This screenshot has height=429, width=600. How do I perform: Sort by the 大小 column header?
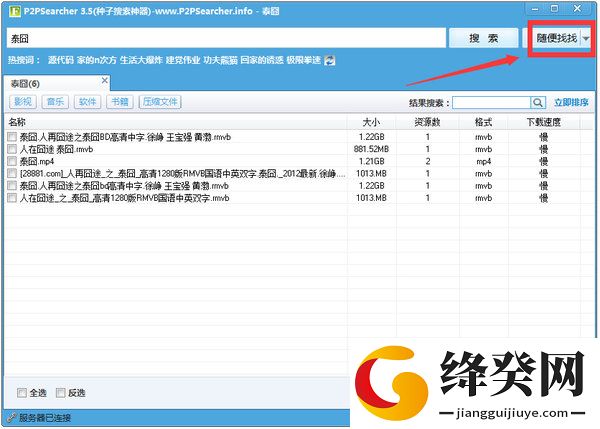(372, 122)
